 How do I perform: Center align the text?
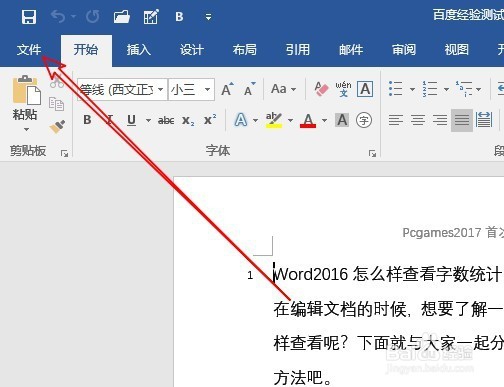tap(418, 120)
